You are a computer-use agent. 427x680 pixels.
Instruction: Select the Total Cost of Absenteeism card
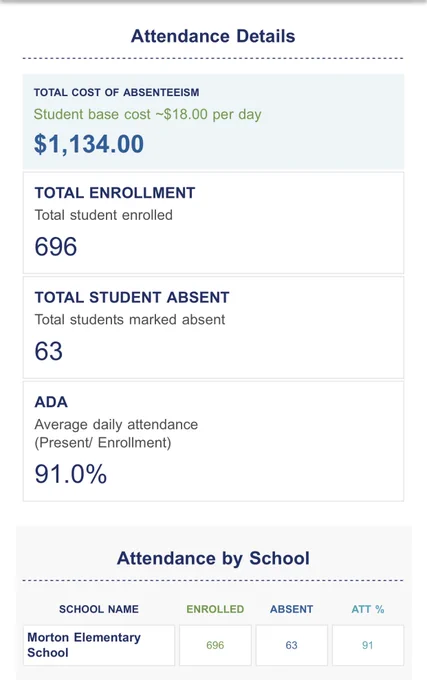coord(213,121)
